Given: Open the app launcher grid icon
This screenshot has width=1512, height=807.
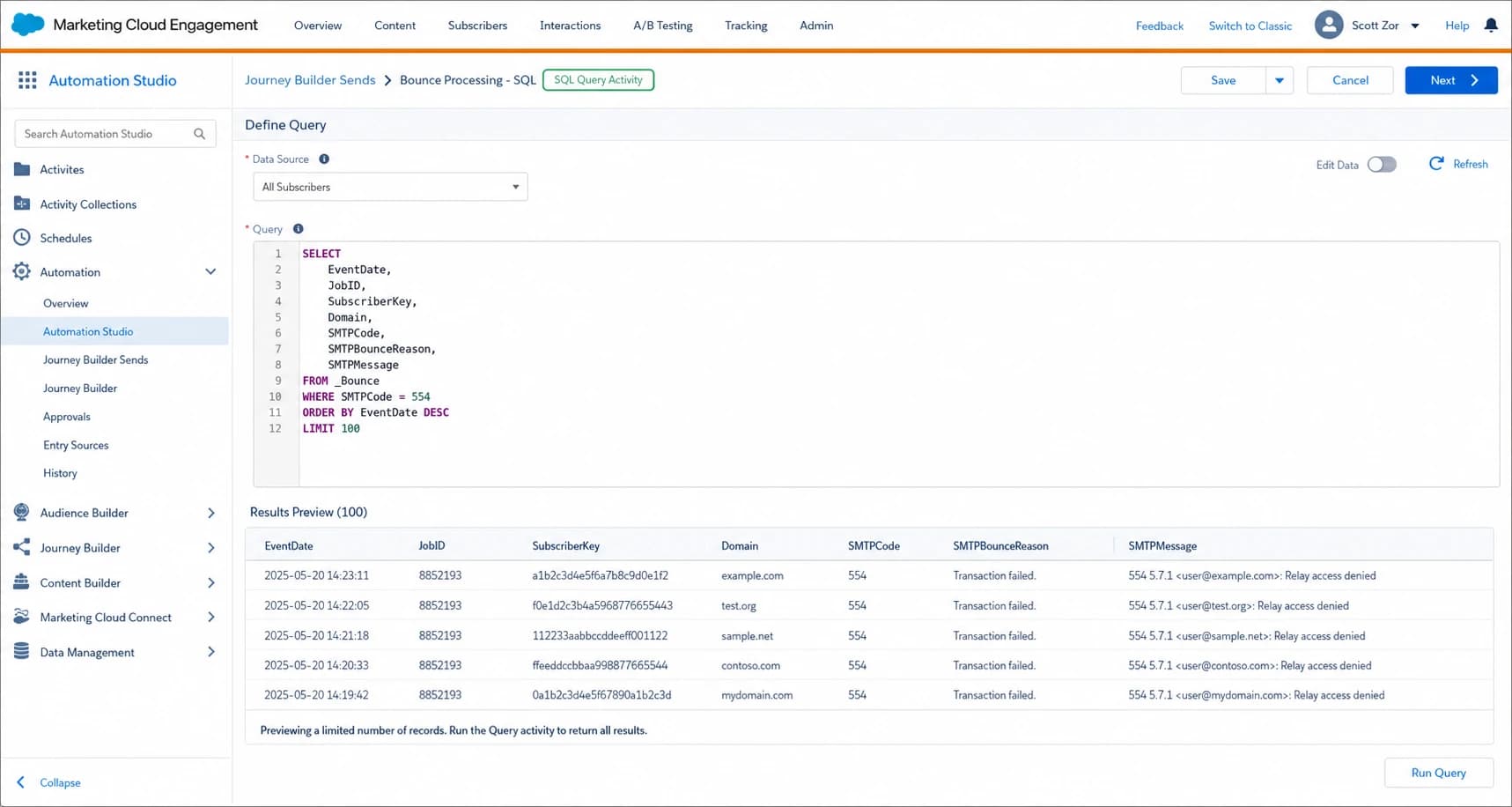Looking at the screenshot, I should 27,80.
